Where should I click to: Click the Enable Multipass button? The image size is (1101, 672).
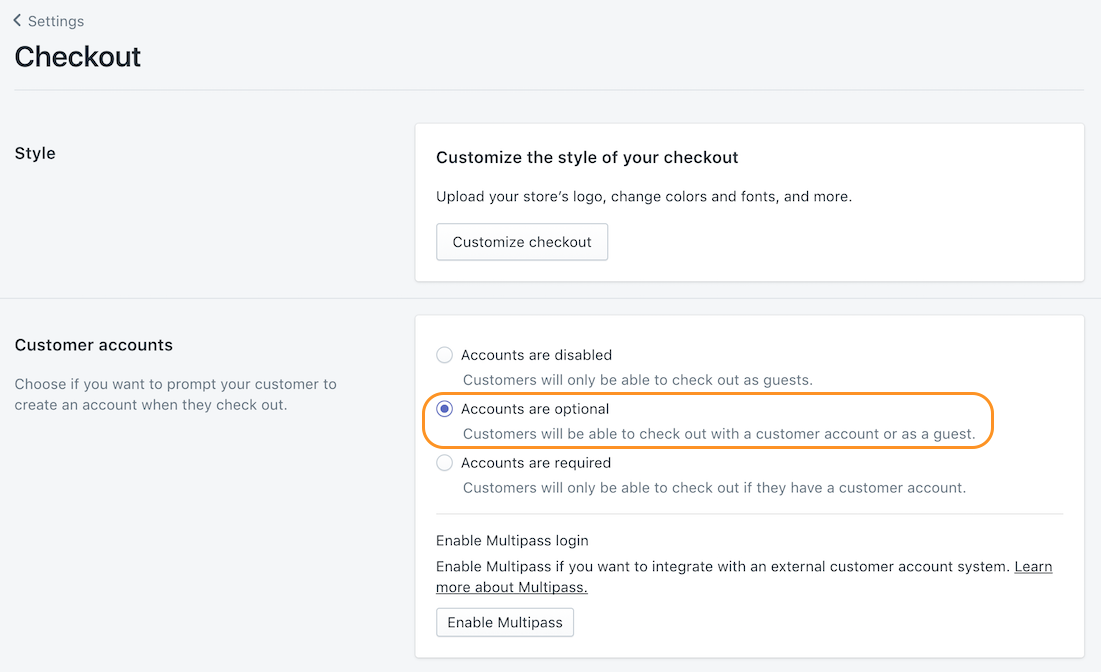505,622
